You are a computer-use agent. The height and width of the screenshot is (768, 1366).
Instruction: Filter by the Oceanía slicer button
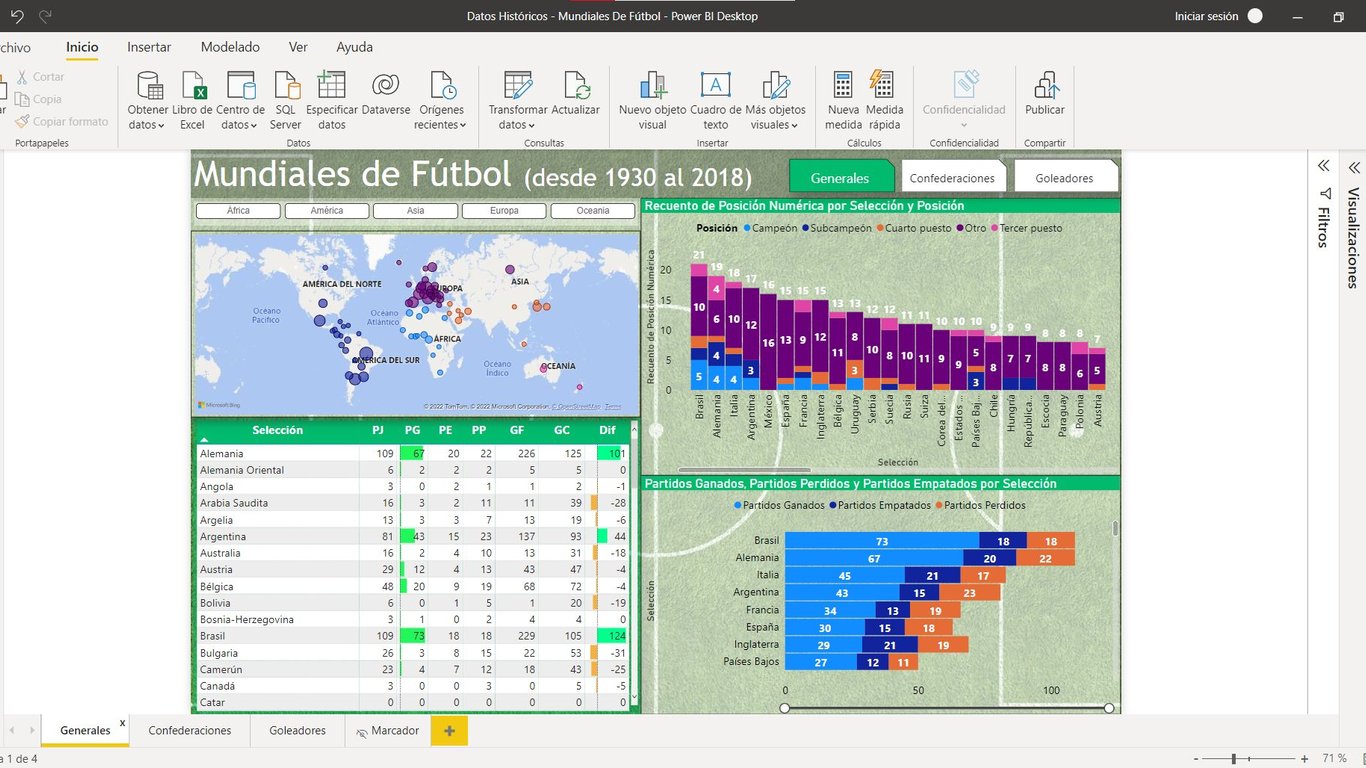(593, 211)
